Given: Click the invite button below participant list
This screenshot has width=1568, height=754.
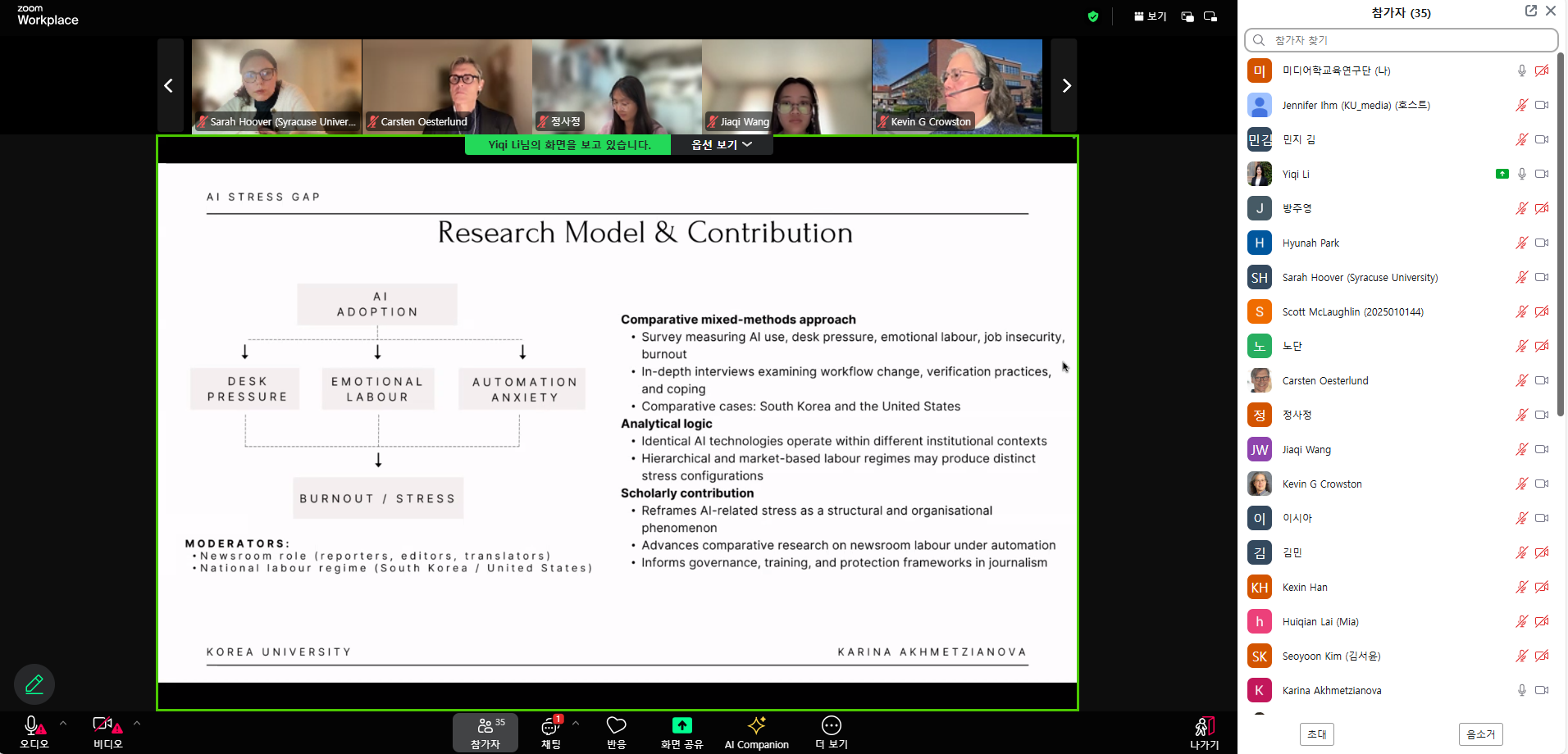Looking at the screenshot, I should pos(1316,734).
